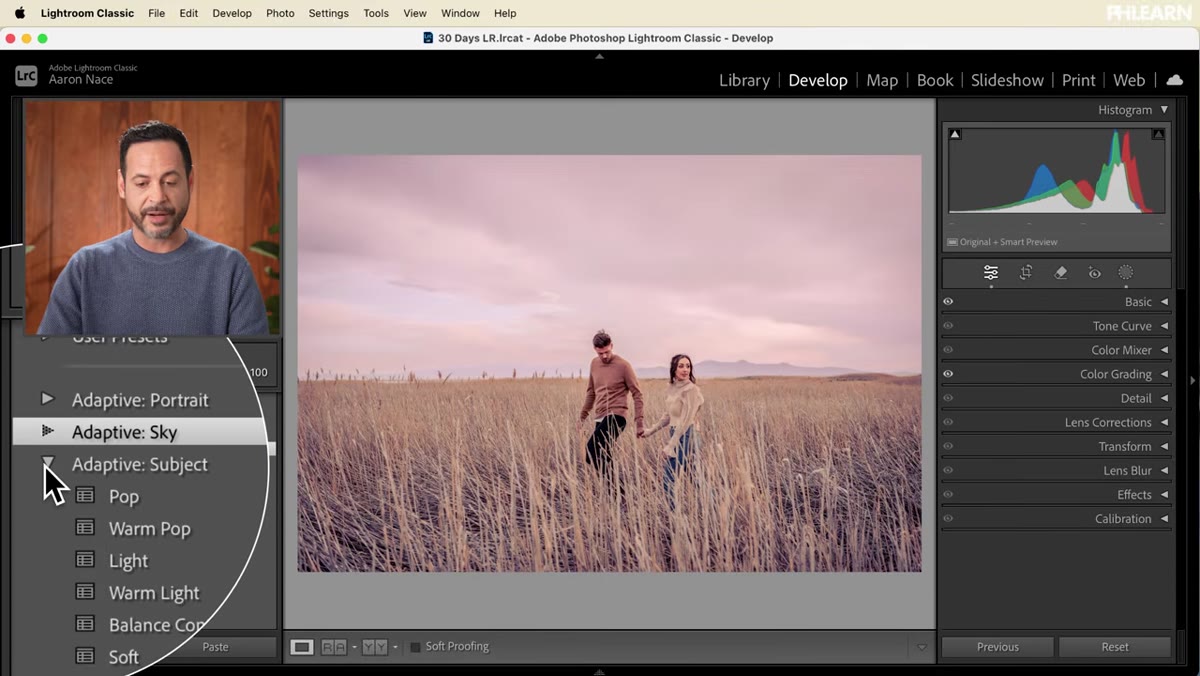Enable the Soft Proofing checkbox
Viewport: 1200px width, 676px height.
point(416,647)
